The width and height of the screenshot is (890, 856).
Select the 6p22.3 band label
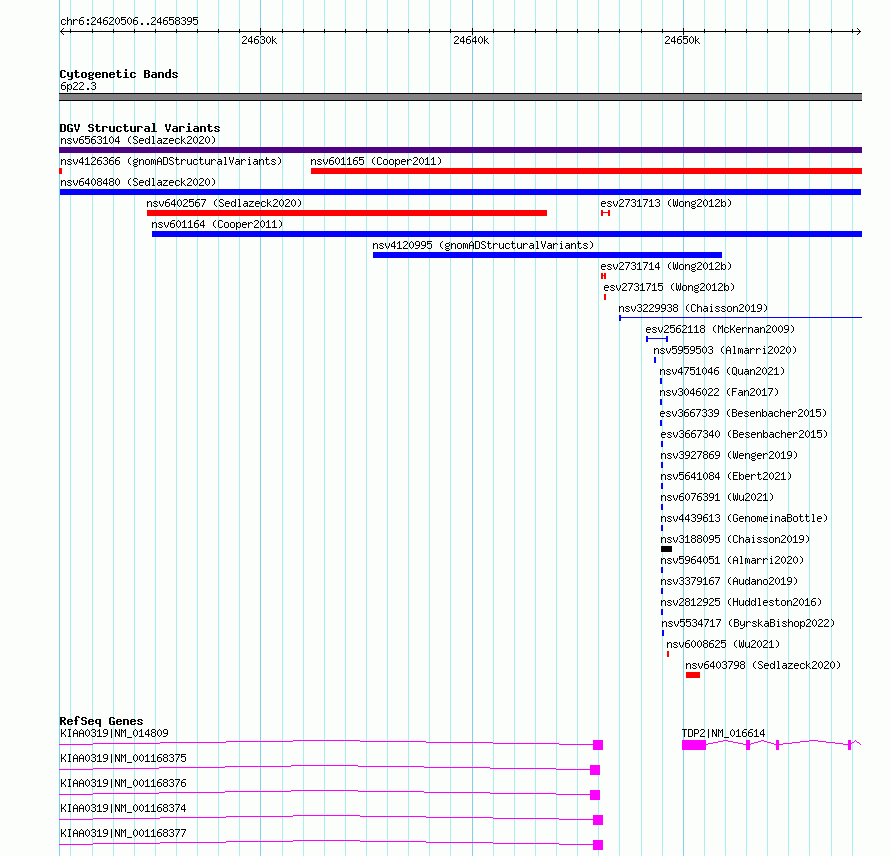(x=78, y=86)
